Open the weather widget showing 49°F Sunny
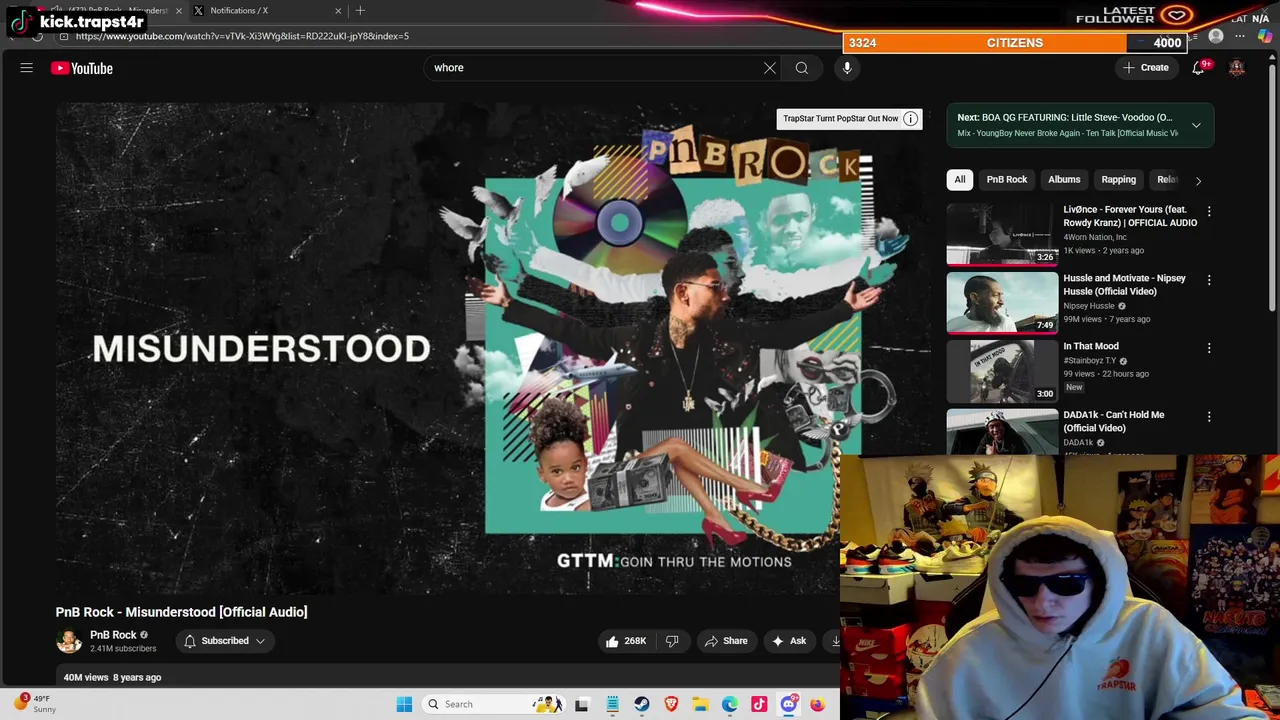This screenshot has width=1280, height=720. 36,704
